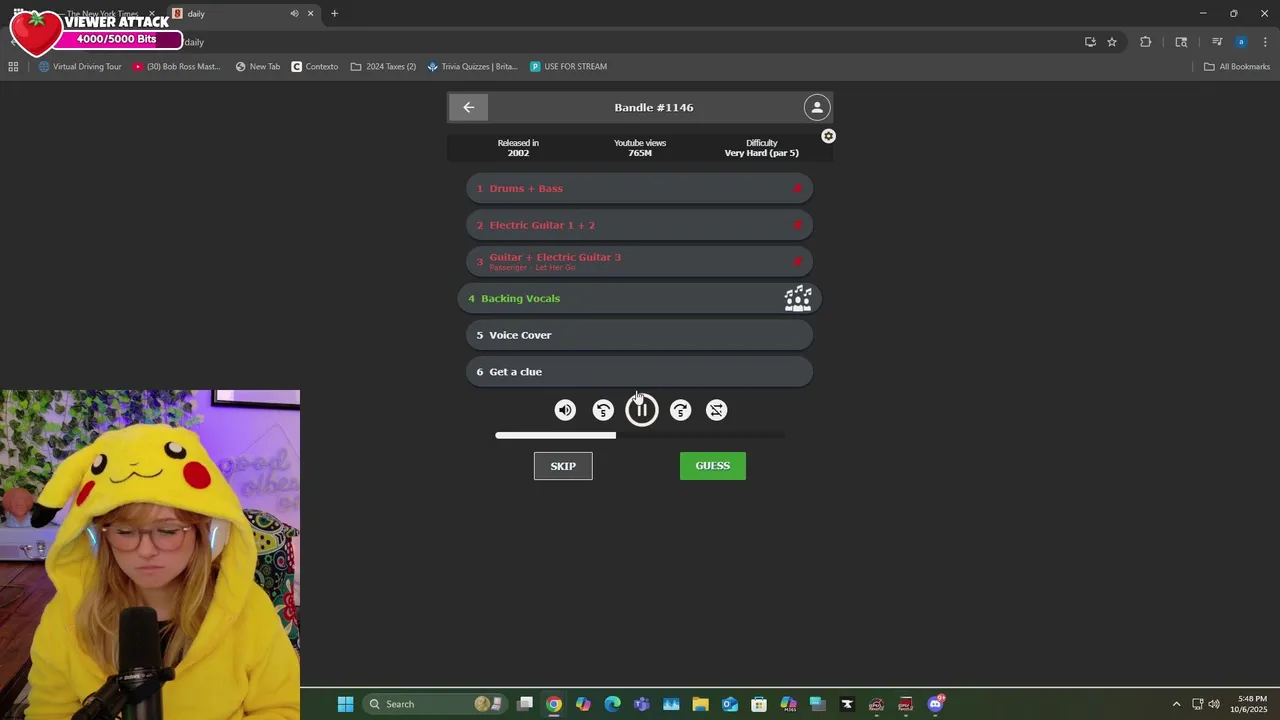Expand the 2024 Taxes (2) bookmark folder
Image resolution: width=1280 pixels, height=720 pixels.
point(383,67)
